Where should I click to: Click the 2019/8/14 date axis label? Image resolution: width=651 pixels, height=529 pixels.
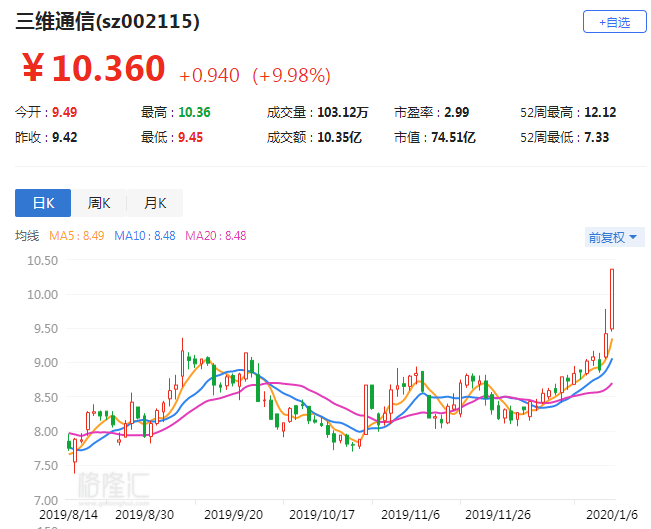pyautogui.click(x=69, y=515)
